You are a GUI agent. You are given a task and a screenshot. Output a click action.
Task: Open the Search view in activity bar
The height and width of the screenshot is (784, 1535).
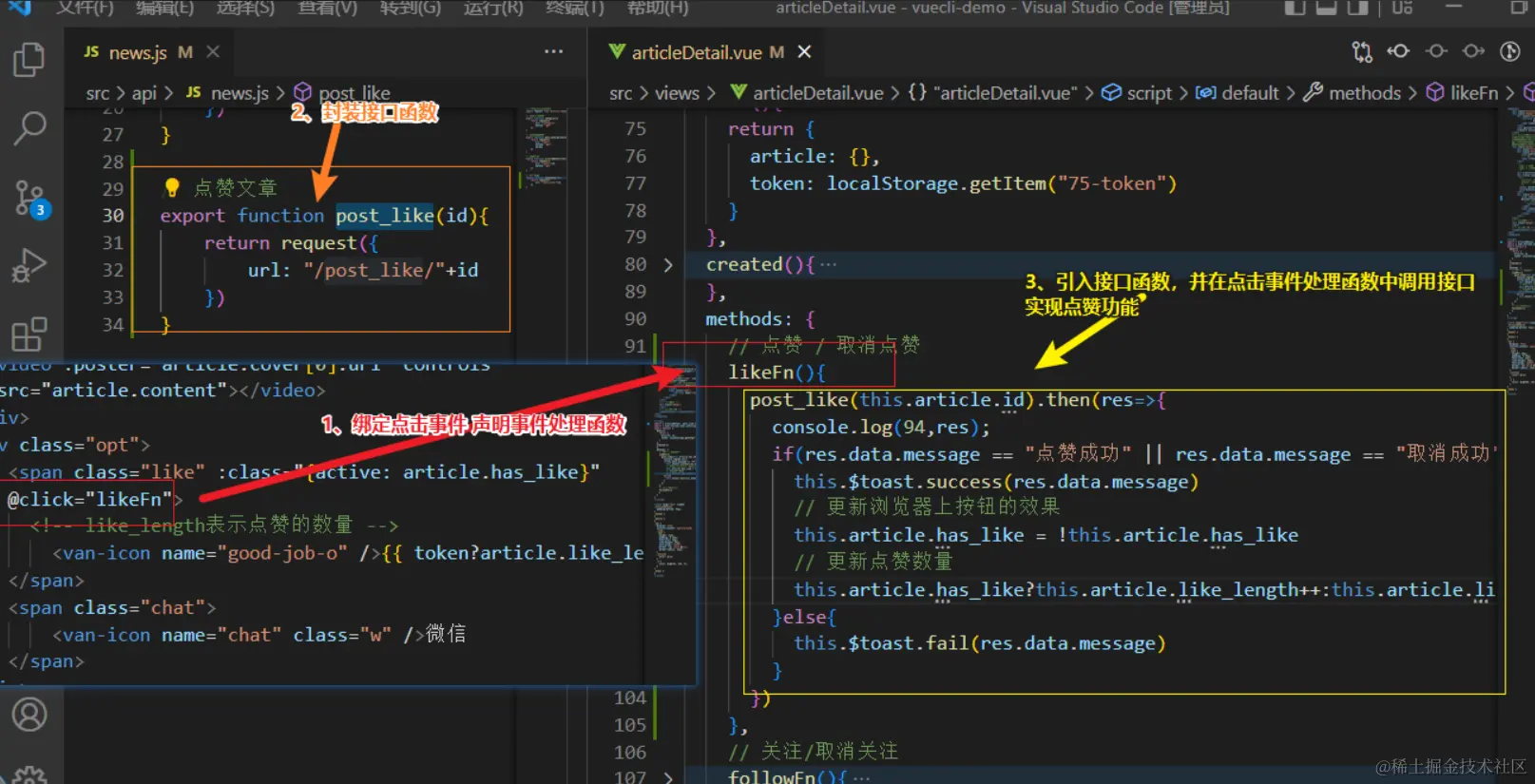pyautogui.click(x=29, y=127)
